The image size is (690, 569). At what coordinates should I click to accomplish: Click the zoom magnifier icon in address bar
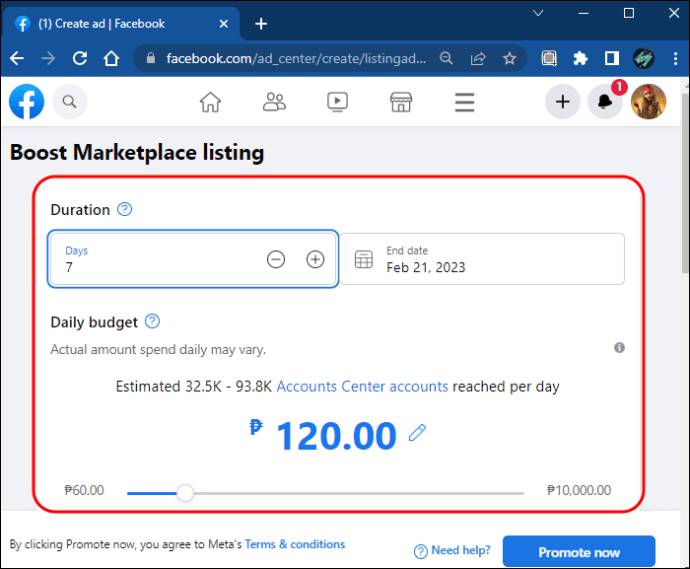pos(446,58)
